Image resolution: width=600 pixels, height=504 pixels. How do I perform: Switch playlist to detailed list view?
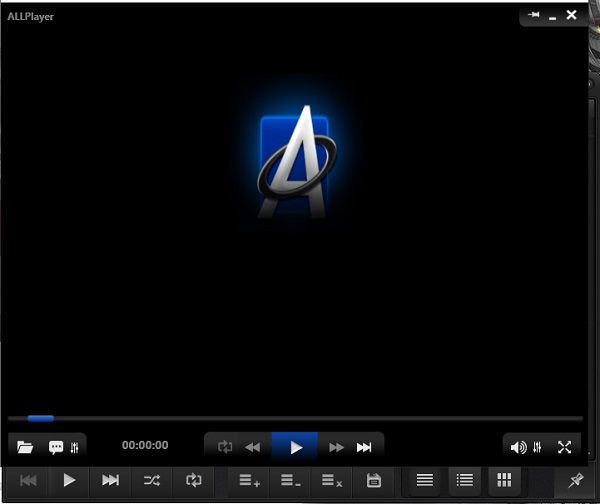point(465,480)
